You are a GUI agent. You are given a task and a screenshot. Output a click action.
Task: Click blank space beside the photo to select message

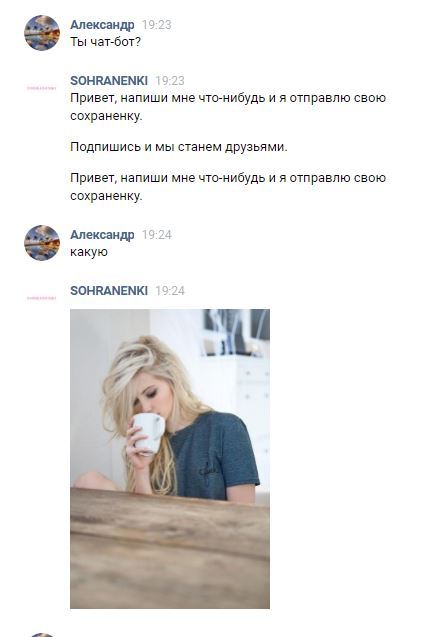click(345, 459)
